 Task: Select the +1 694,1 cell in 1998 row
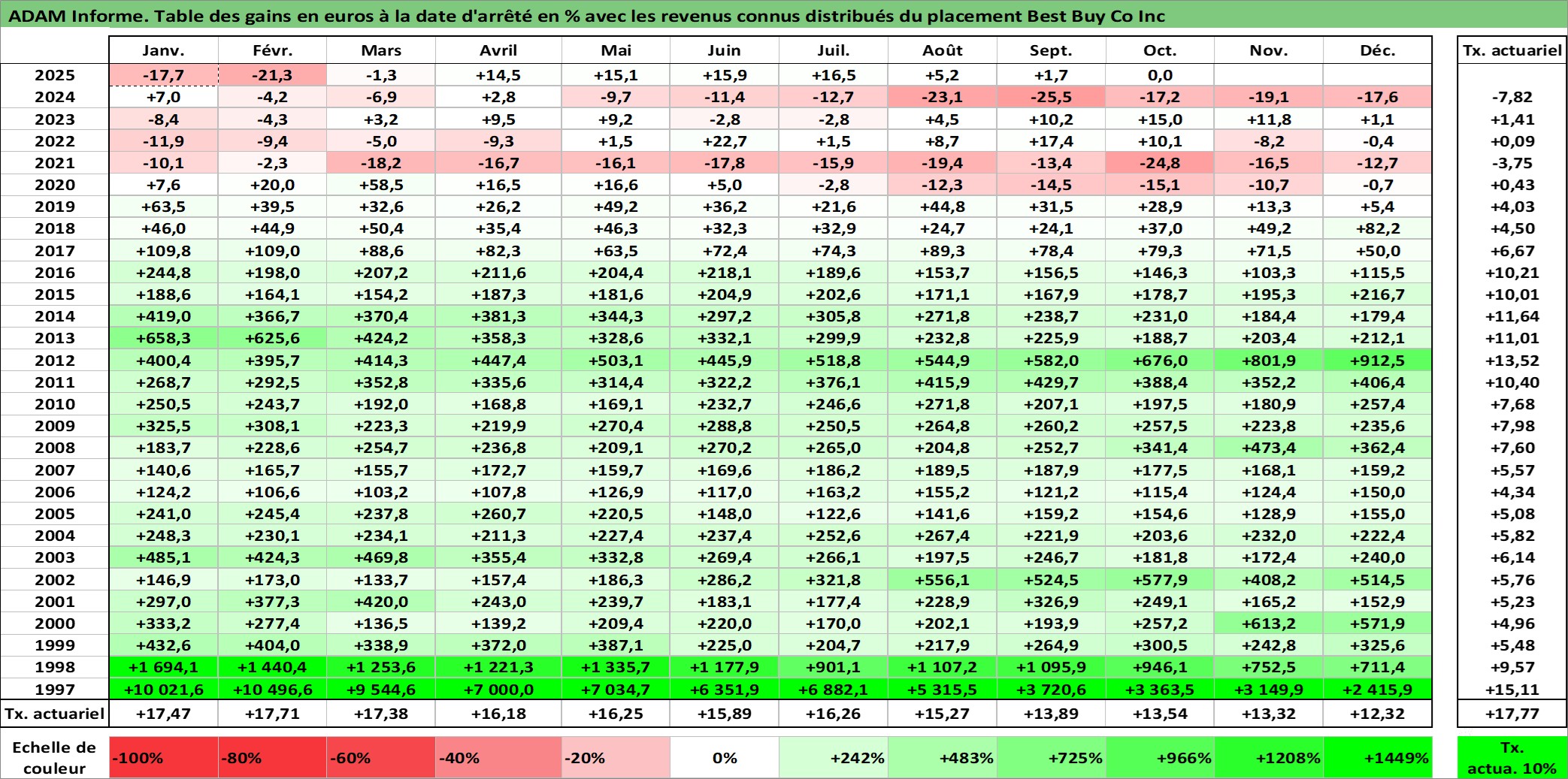point(164,667)
